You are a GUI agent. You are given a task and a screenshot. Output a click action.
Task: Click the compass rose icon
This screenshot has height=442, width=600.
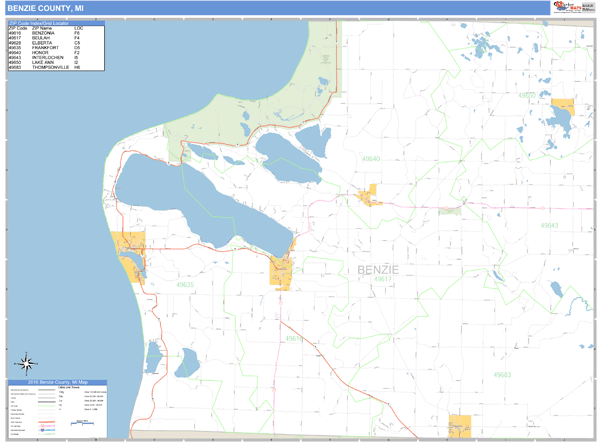click(x=26, y=363)
